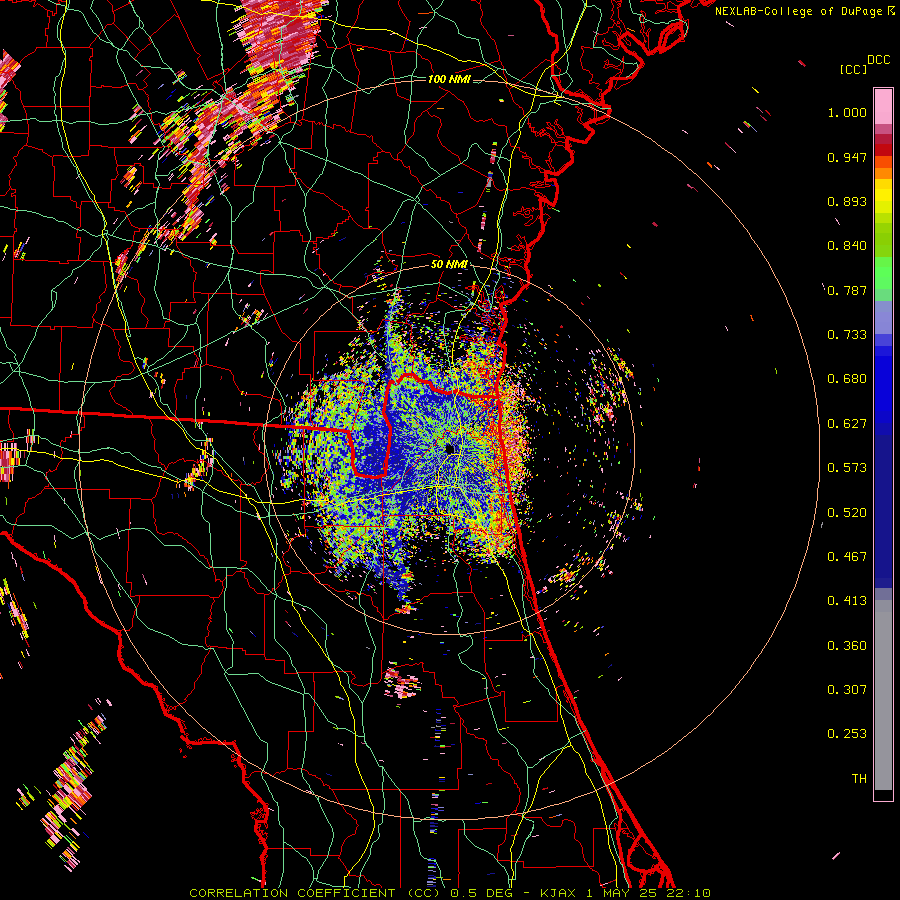Click the 1.000 legend value
The width and height of the screenshot is (900, 900).
click(847, 112)
